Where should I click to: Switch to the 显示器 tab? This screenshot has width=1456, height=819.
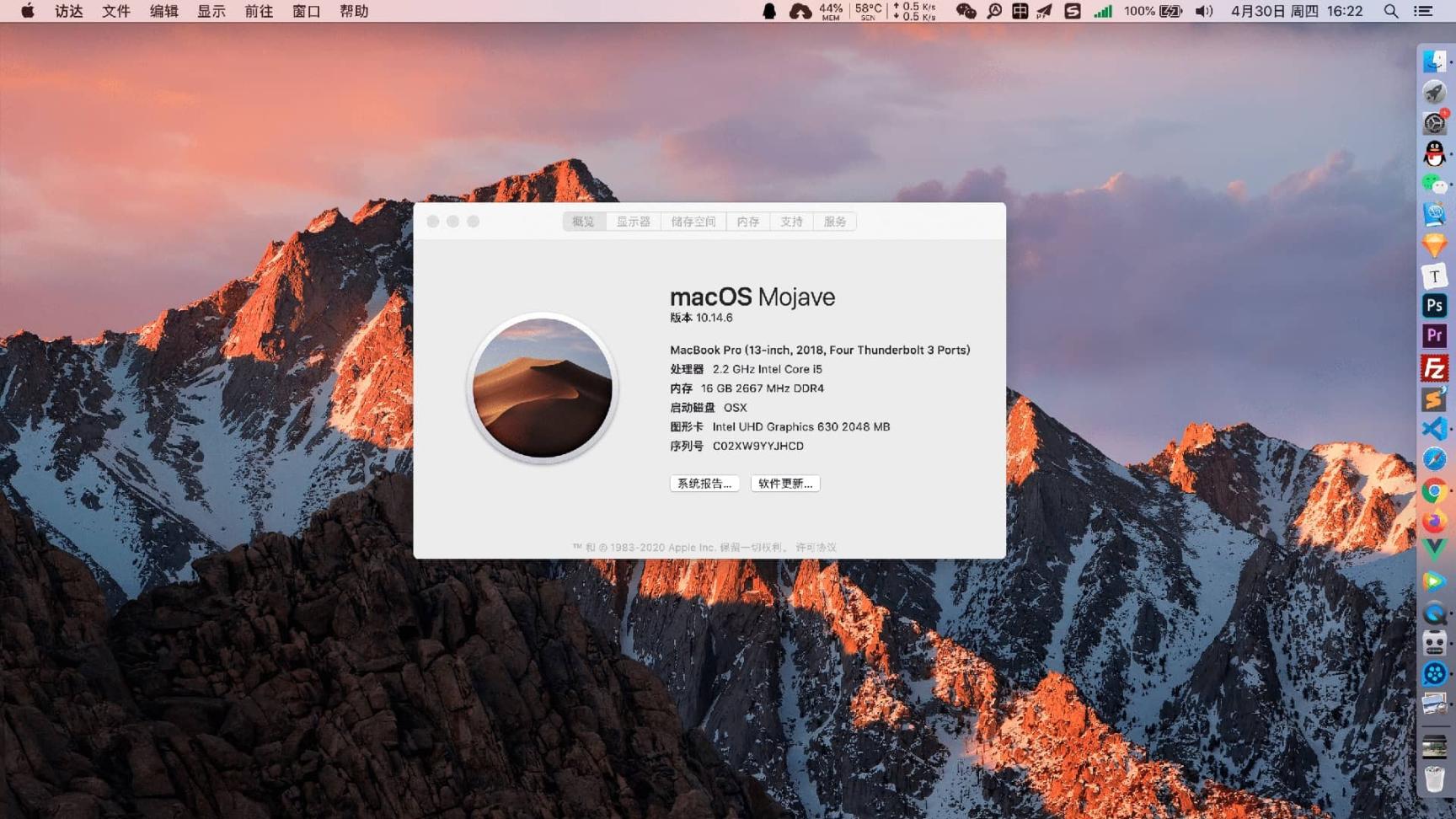(x=633, y=222)
